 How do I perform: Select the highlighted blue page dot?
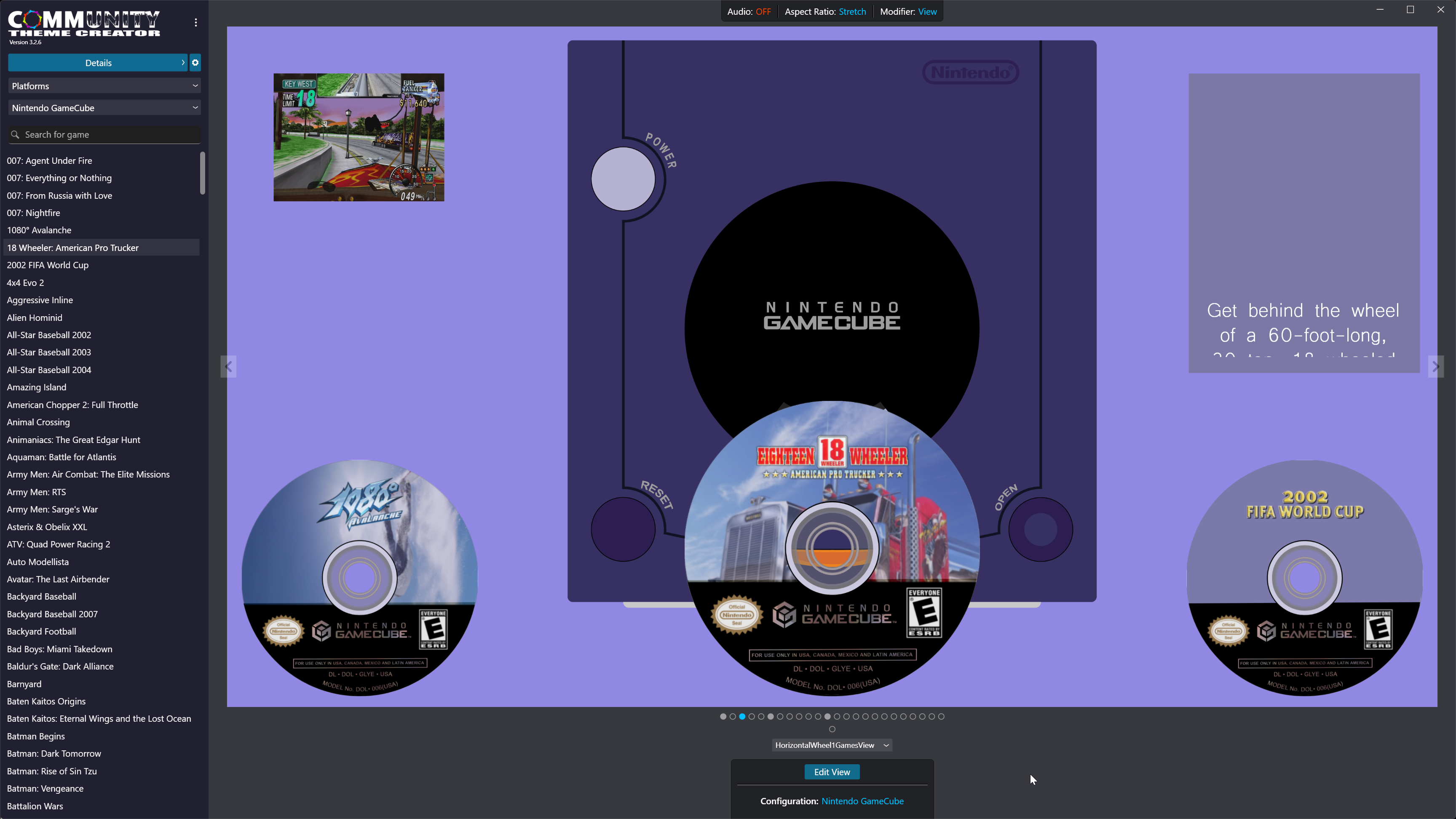tap(742, 716)
